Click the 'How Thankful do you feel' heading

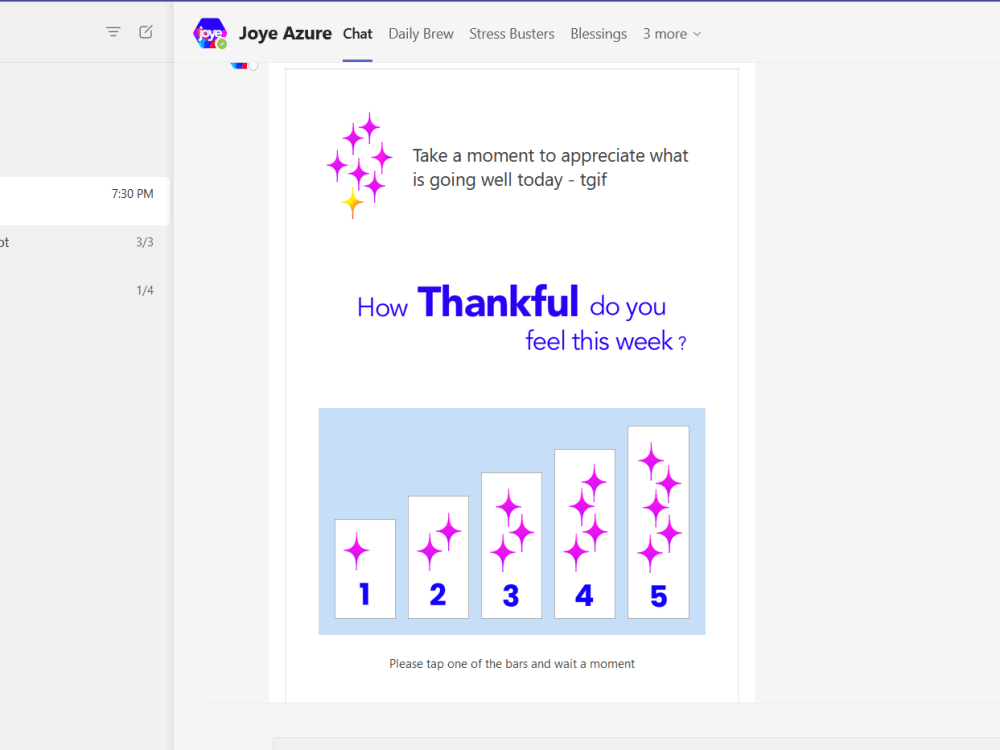(522, 318)
